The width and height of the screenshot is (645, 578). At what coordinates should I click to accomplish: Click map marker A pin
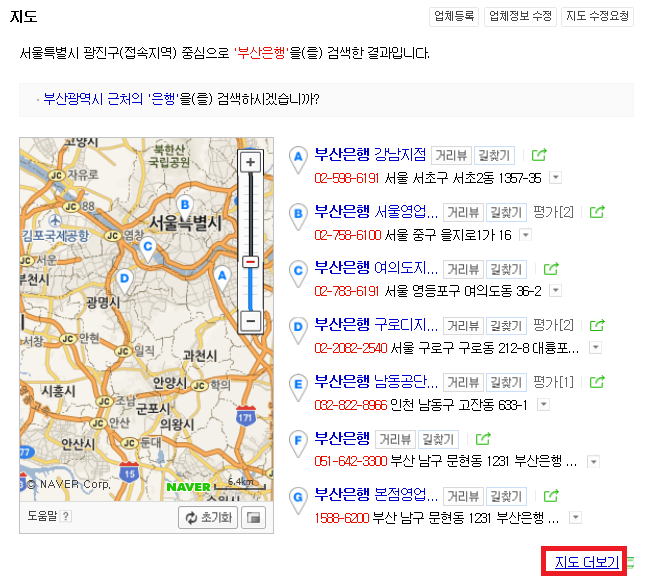click(222, 278)
